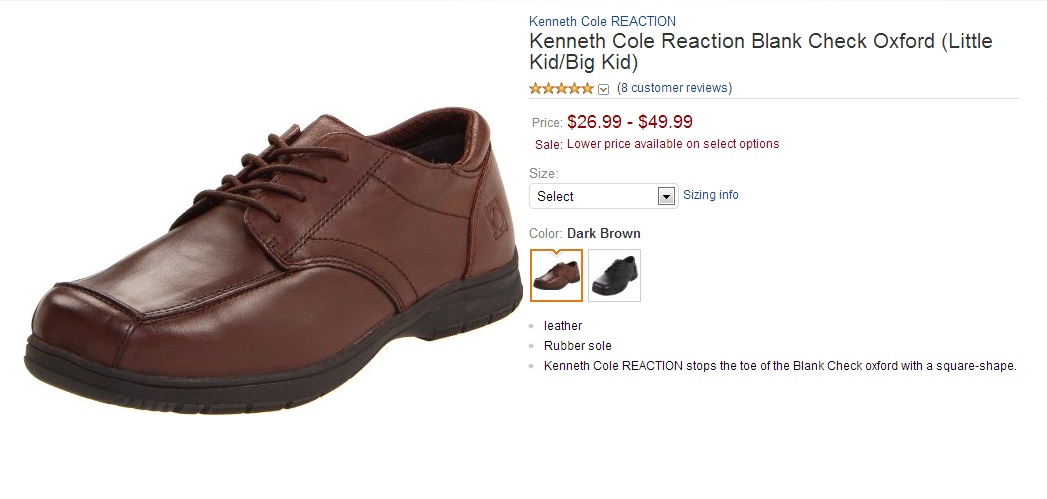Click the five-star rating icons

560,88
